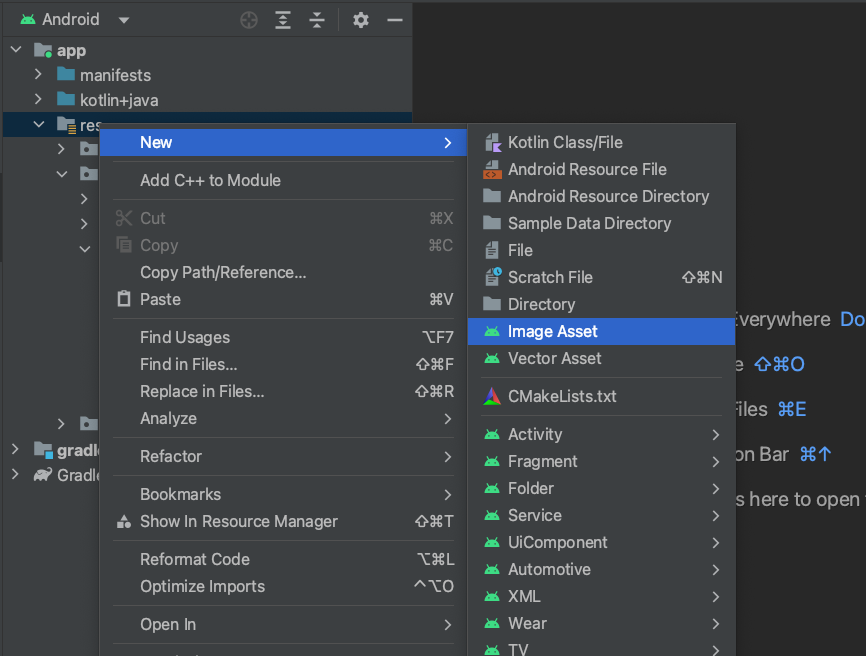The image size is (866, 656).
Task: Open the Activity submenu
Action: point(535,435)
